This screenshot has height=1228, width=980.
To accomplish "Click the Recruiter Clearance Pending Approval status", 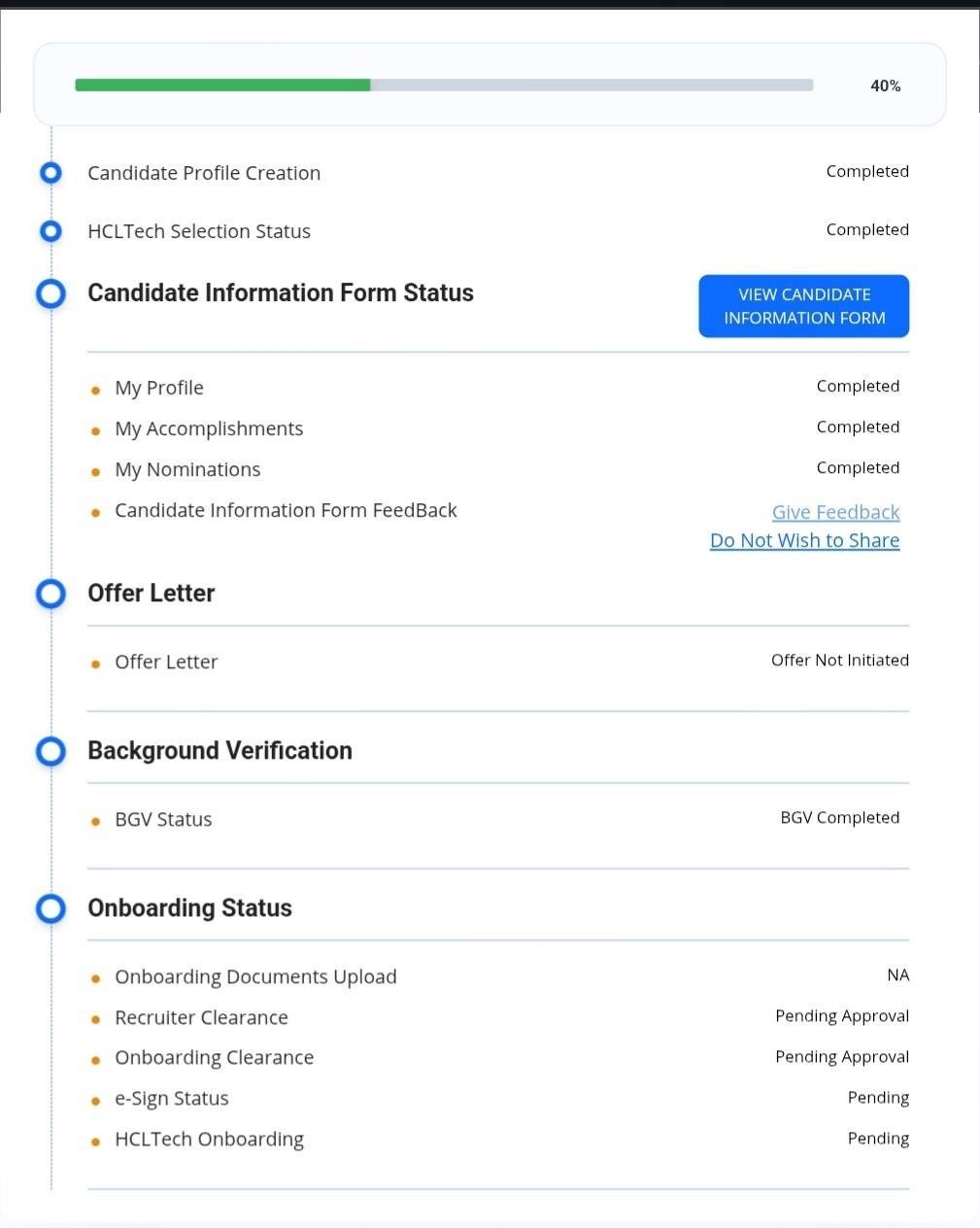I will [841, 1016].
